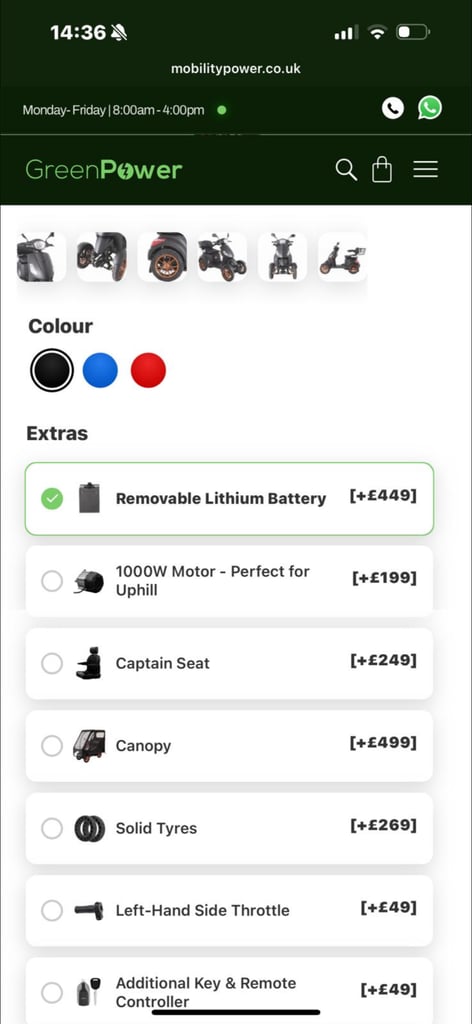Go to GreenPower home logo
Screen dimensions: 472x1024
[104, 170]
